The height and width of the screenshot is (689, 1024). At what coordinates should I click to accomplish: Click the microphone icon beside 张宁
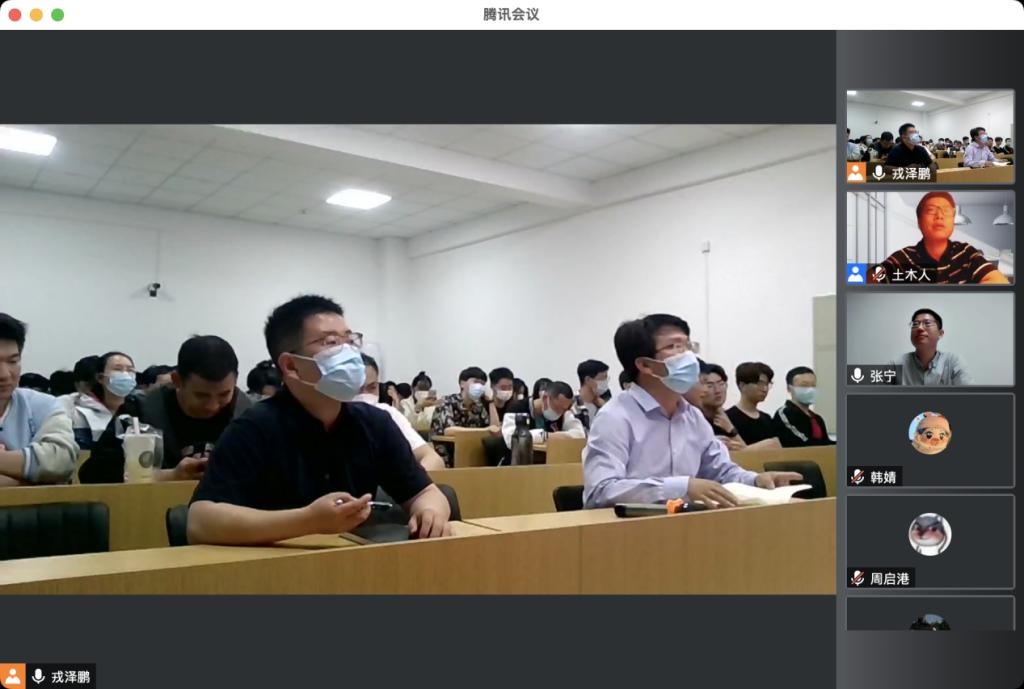click(x=858, y=375)
